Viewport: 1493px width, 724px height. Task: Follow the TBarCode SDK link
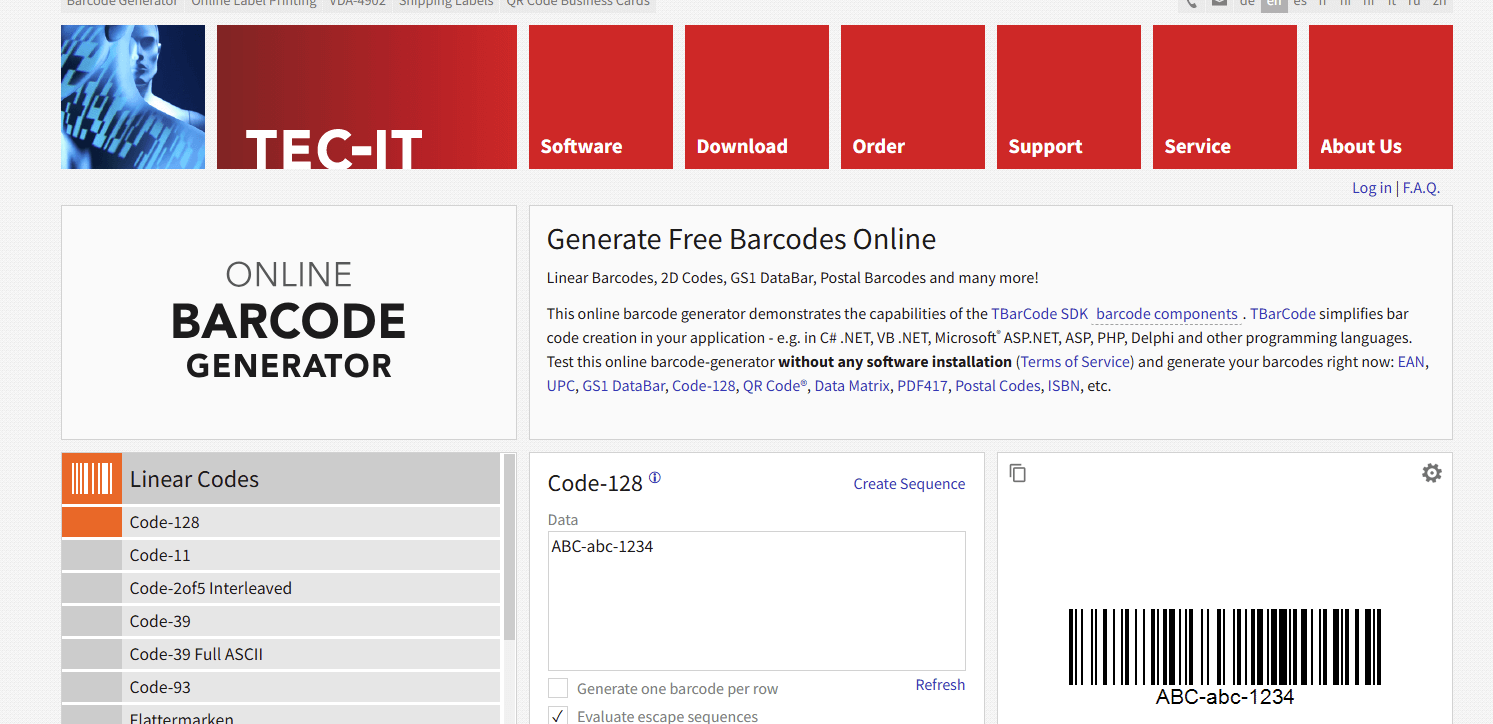click(x=1039, y=314)
